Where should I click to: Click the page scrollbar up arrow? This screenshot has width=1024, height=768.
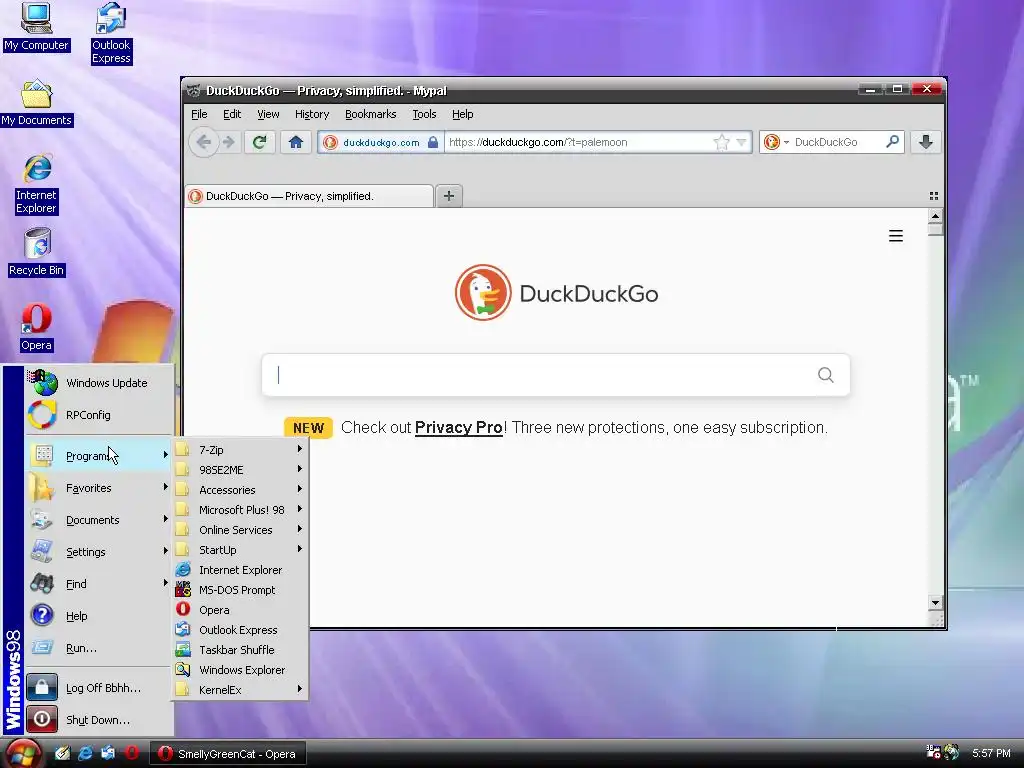[935, 216]
